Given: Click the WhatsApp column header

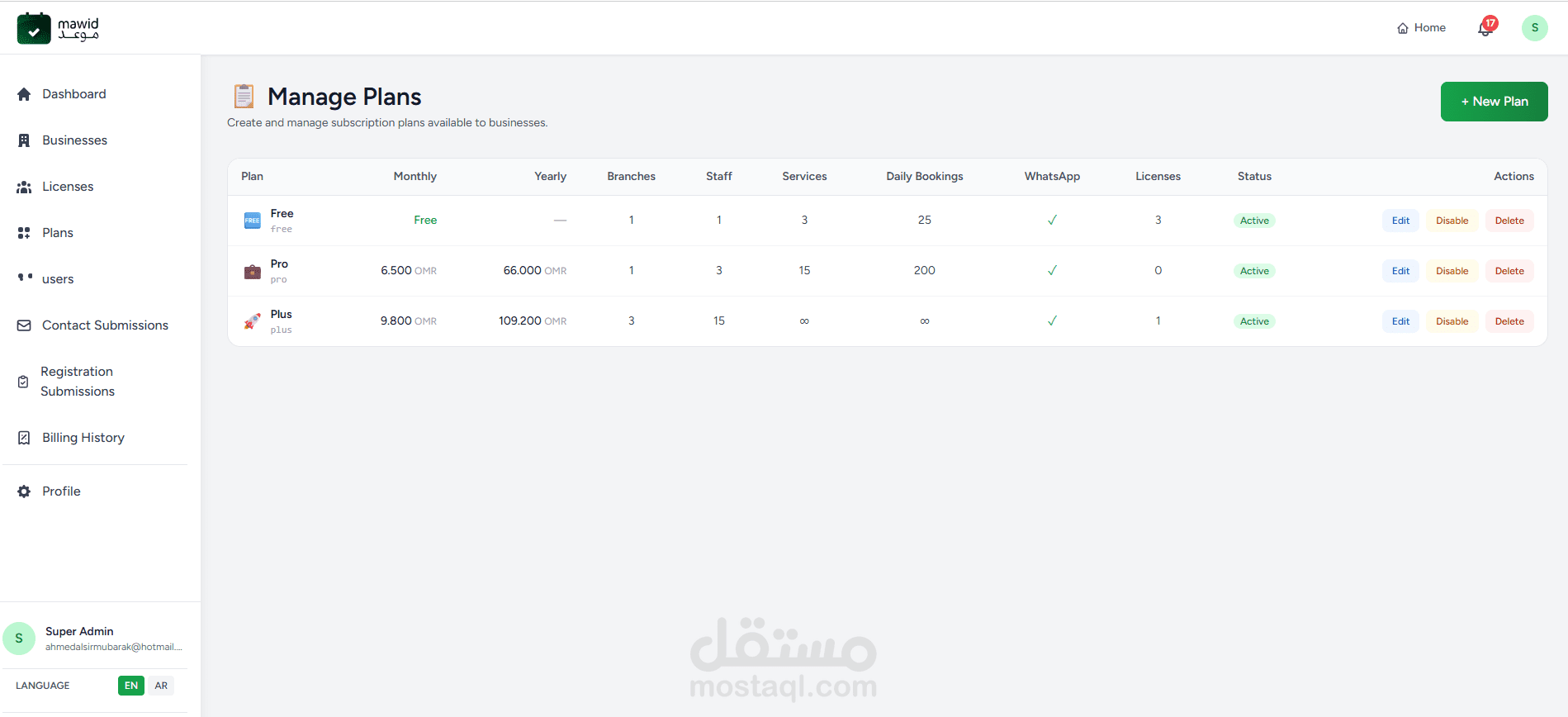Looking at the screenshot, I should coord(1052,177).
